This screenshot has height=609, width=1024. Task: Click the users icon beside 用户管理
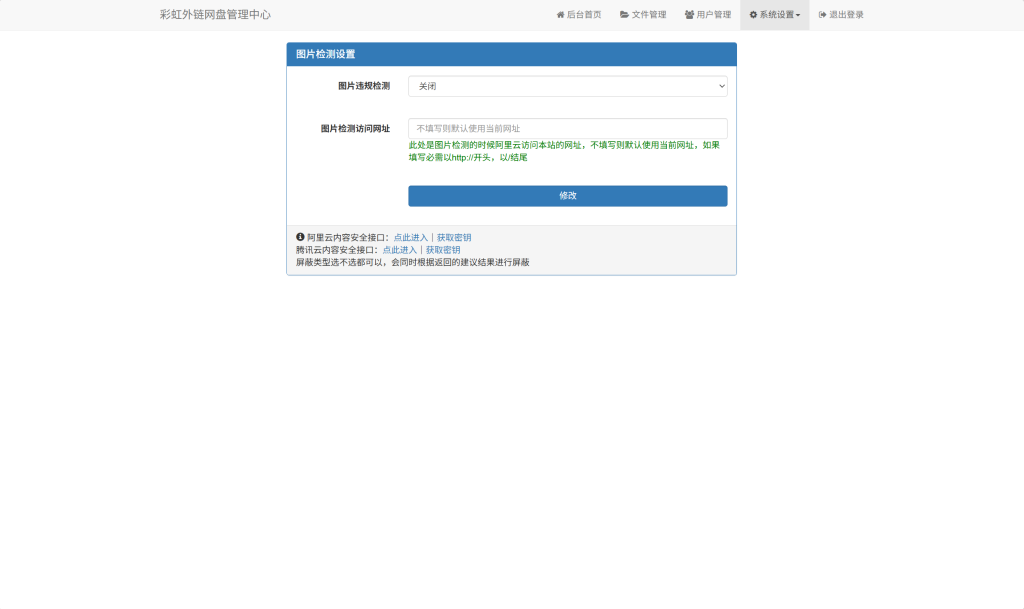[x=688, y=14]
